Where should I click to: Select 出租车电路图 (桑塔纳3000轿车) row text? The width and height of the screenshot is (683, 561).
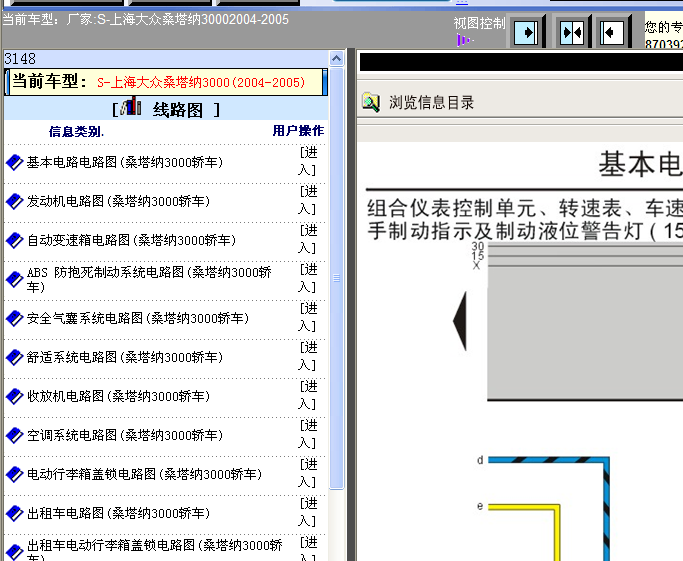118,513
